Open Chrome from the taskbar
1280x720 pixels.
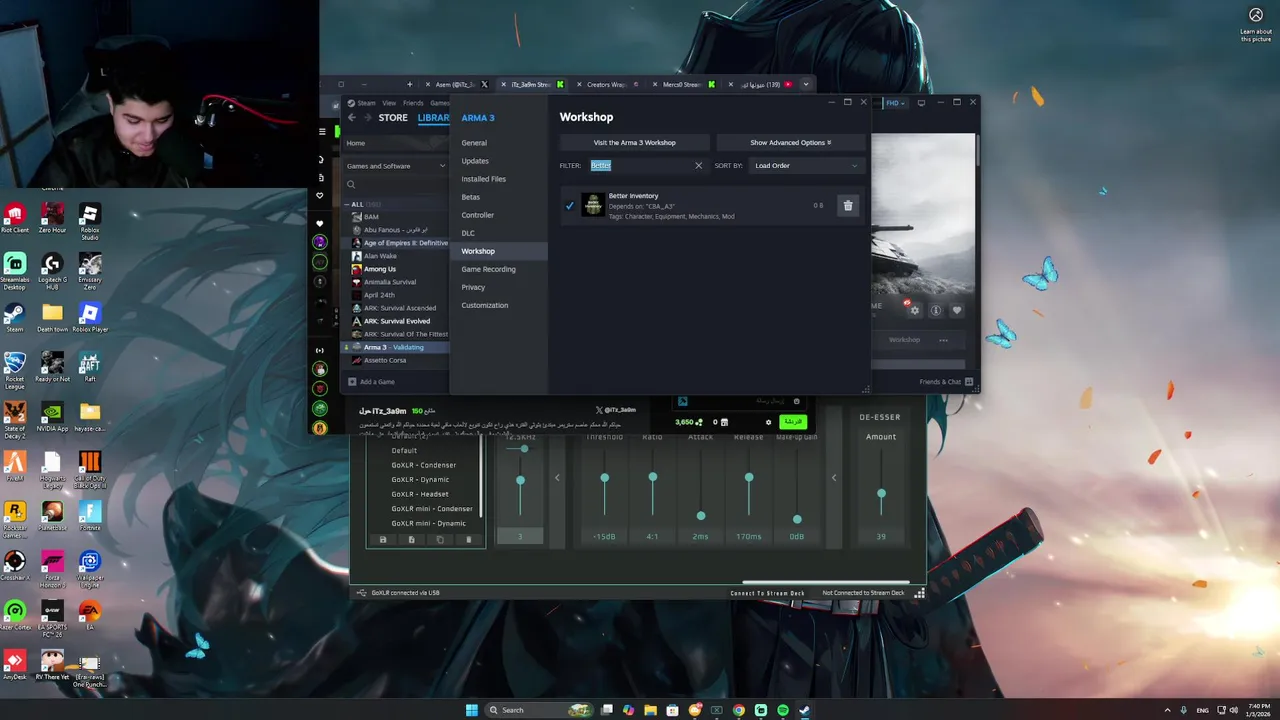click(738, 710)
